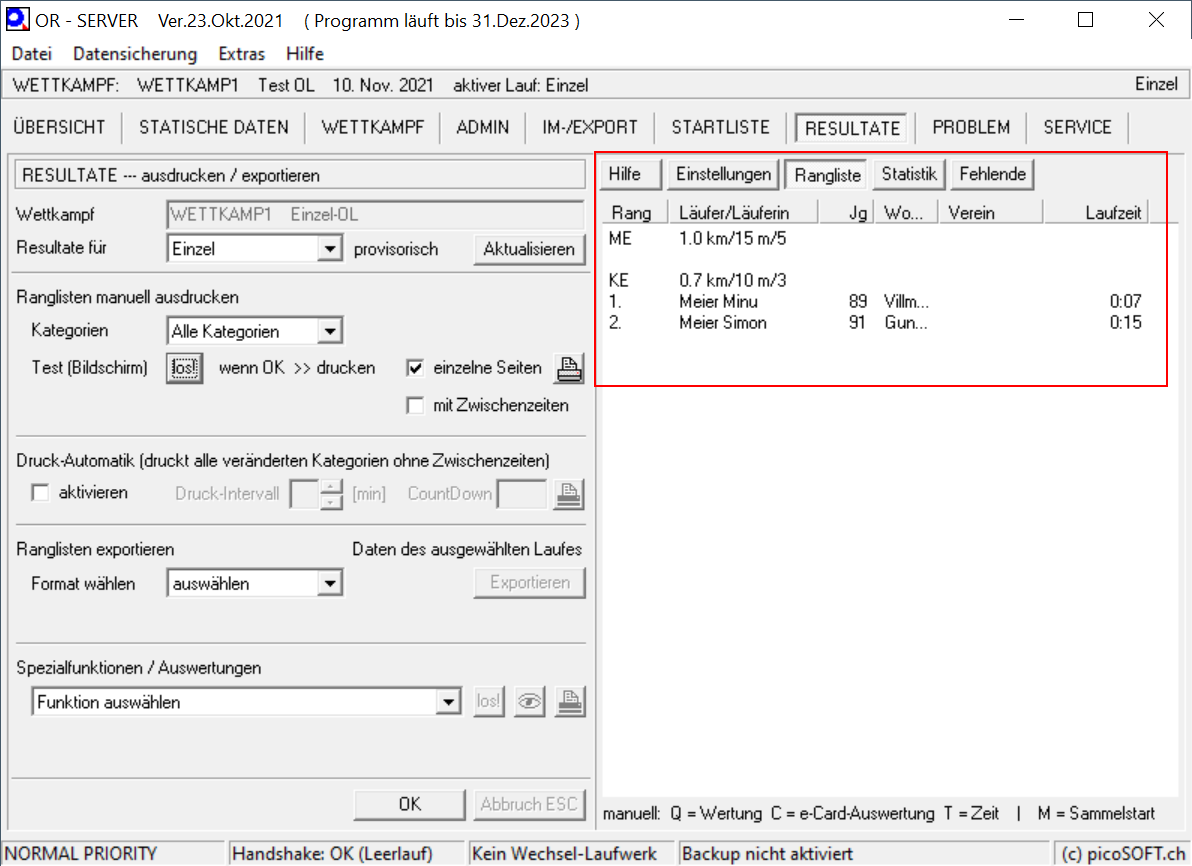Open the Resultate für Einzel dropdown
This screenshot has width=1192, height=866.
(x=330, y=249)
